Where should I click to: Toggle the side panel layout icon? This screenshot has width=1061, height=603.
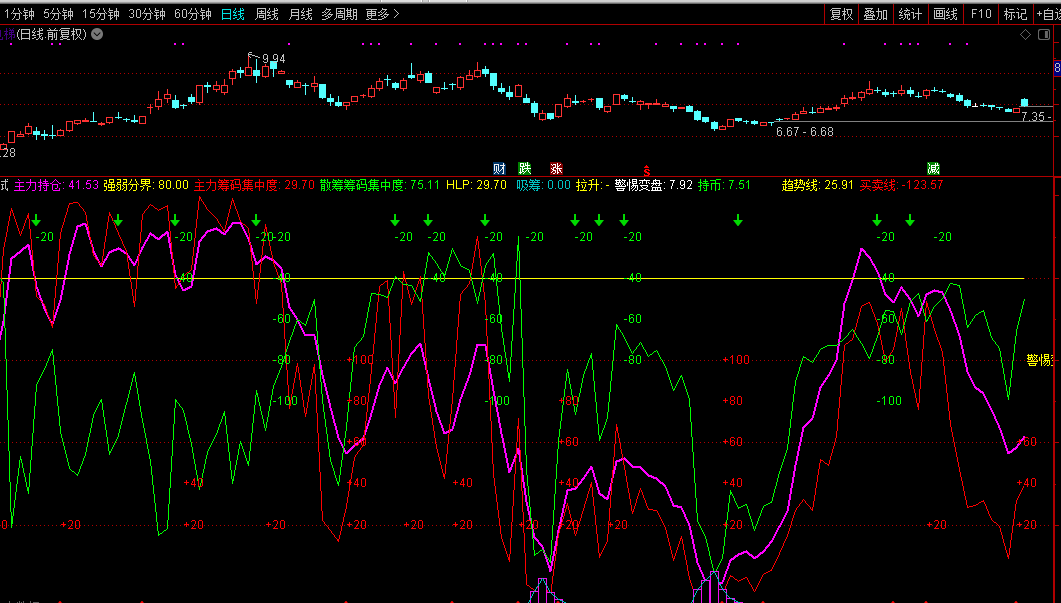pyautogui.click(x=1041, y=34)
